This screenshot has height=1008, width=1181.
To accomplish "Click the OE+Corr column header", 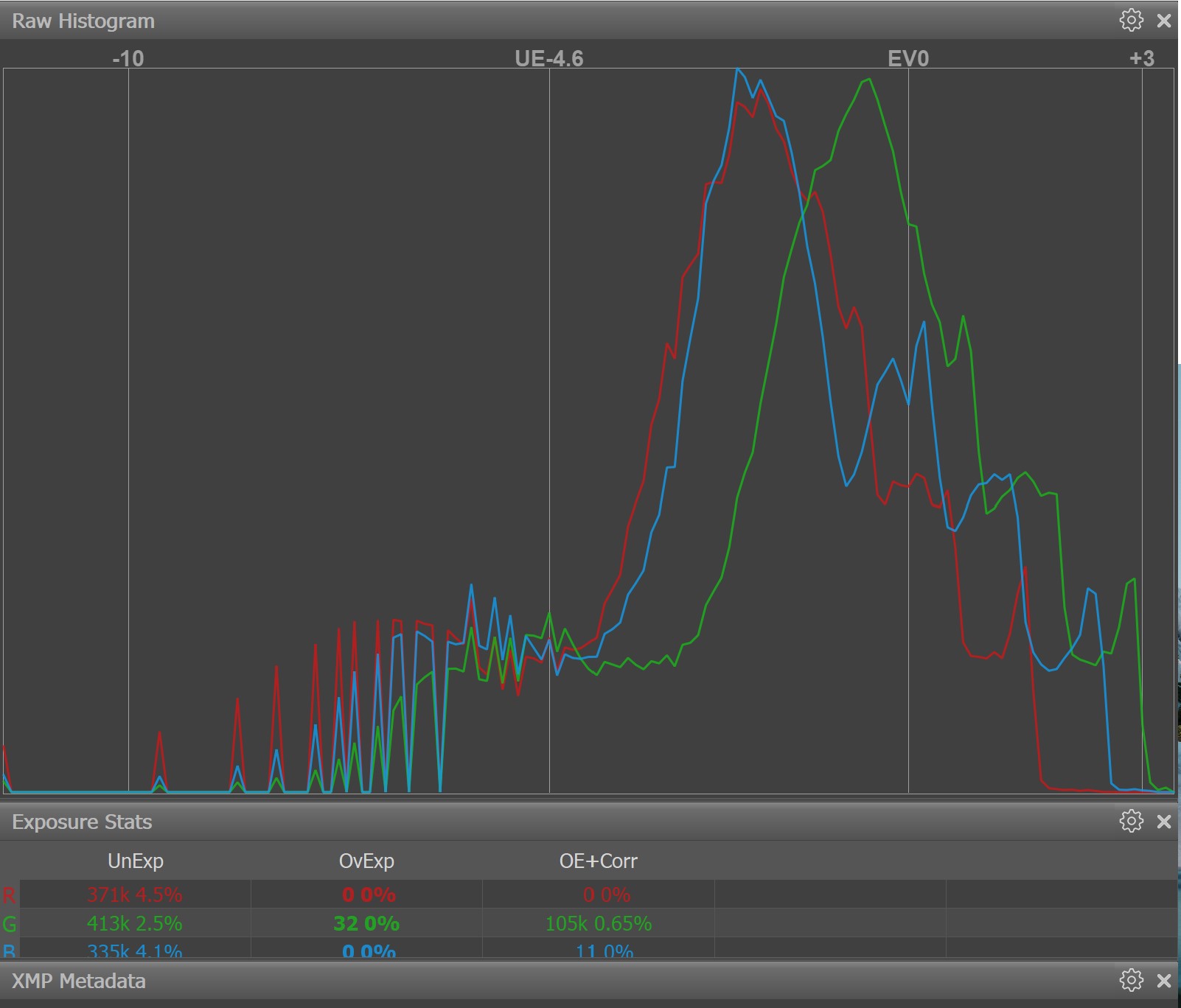I will pos(598,861).
